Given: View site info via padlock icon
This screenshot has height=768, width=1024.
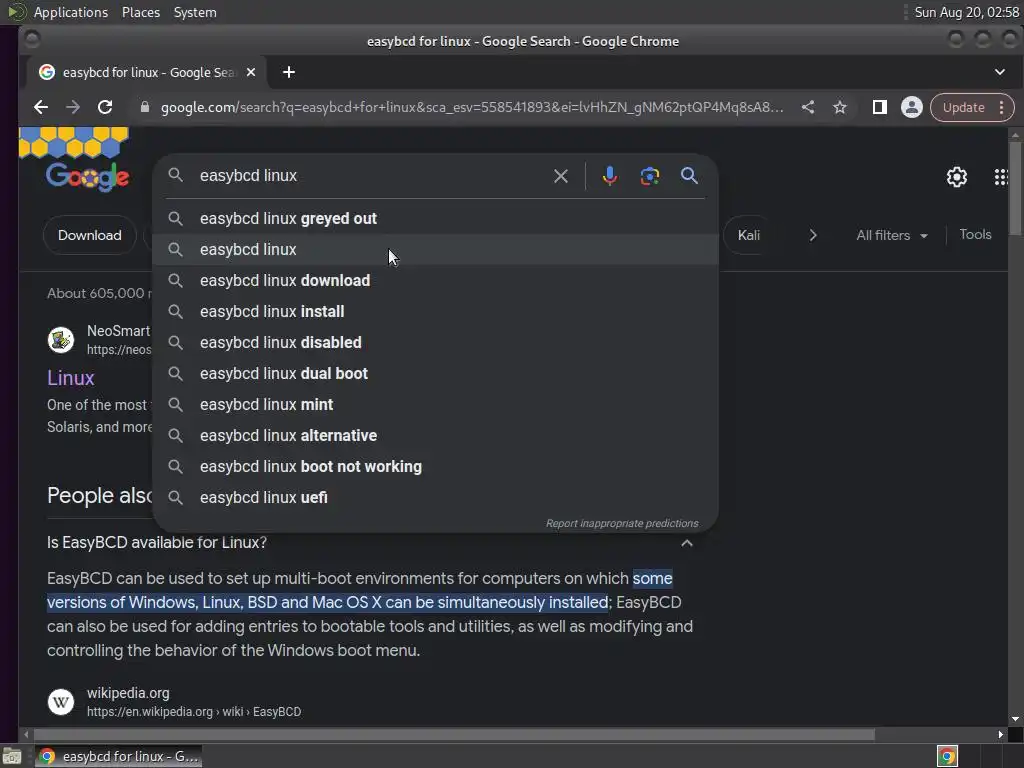Looking at the screenshot, I should pos(145,107).
